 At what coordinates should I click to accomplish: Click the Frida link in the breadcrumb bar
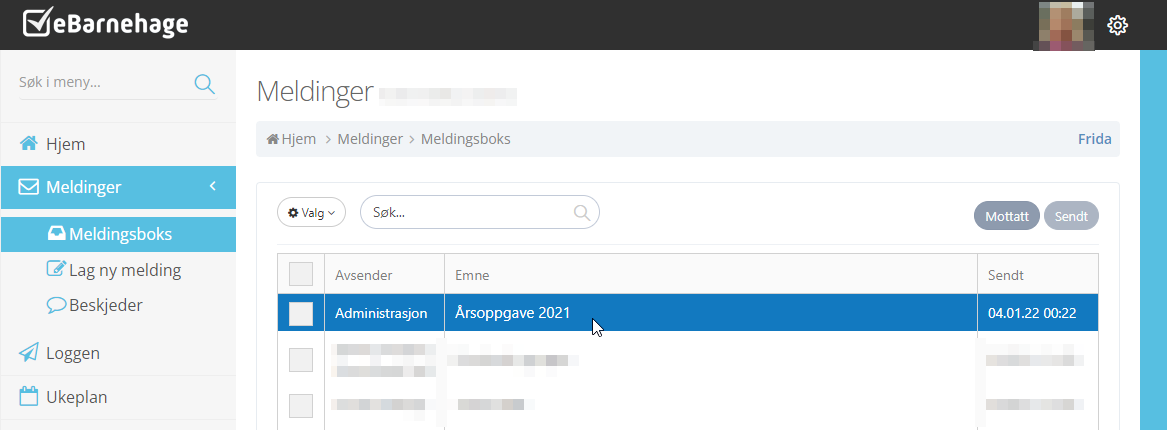[1095, 139]
